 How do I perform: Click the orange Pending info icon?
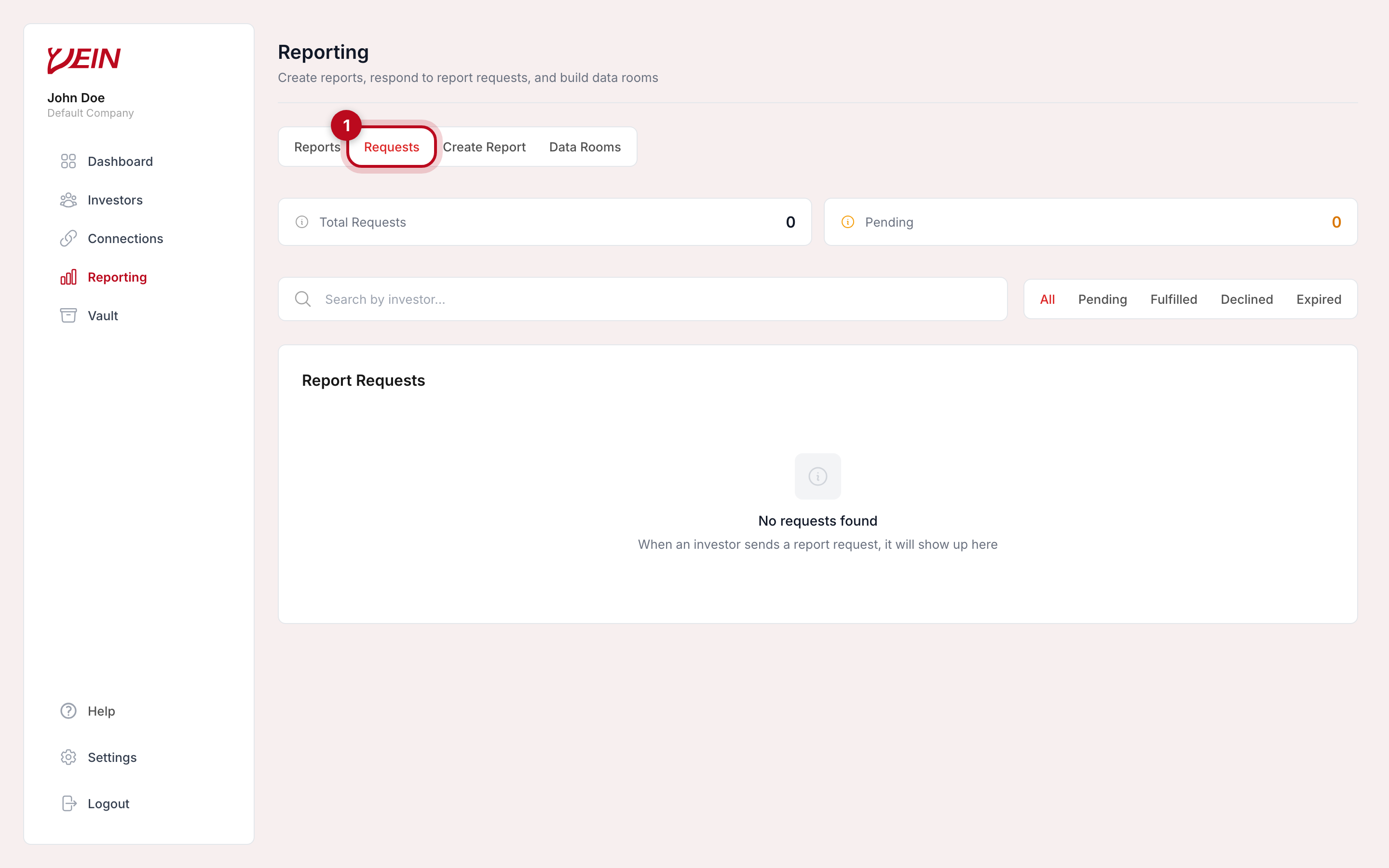tap(848, 222)
